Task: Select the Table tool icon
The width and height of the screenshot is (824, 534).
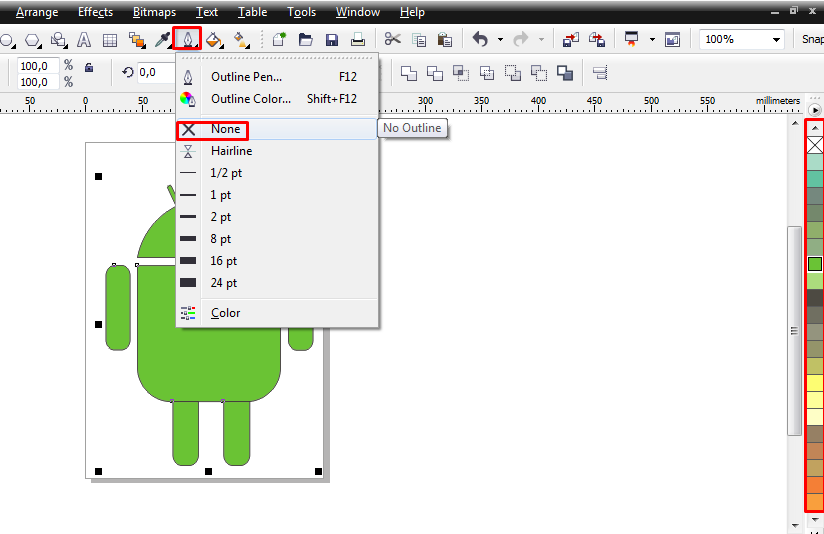Action: [x=110, y=40]
